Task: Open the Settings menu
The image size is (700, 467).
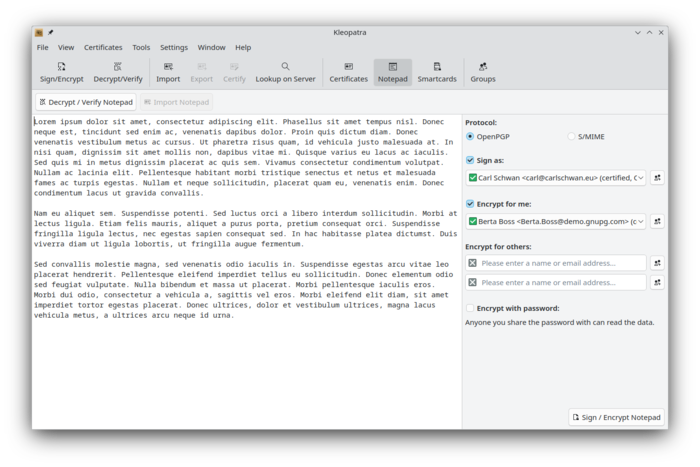Action: [x=174, y=47]
